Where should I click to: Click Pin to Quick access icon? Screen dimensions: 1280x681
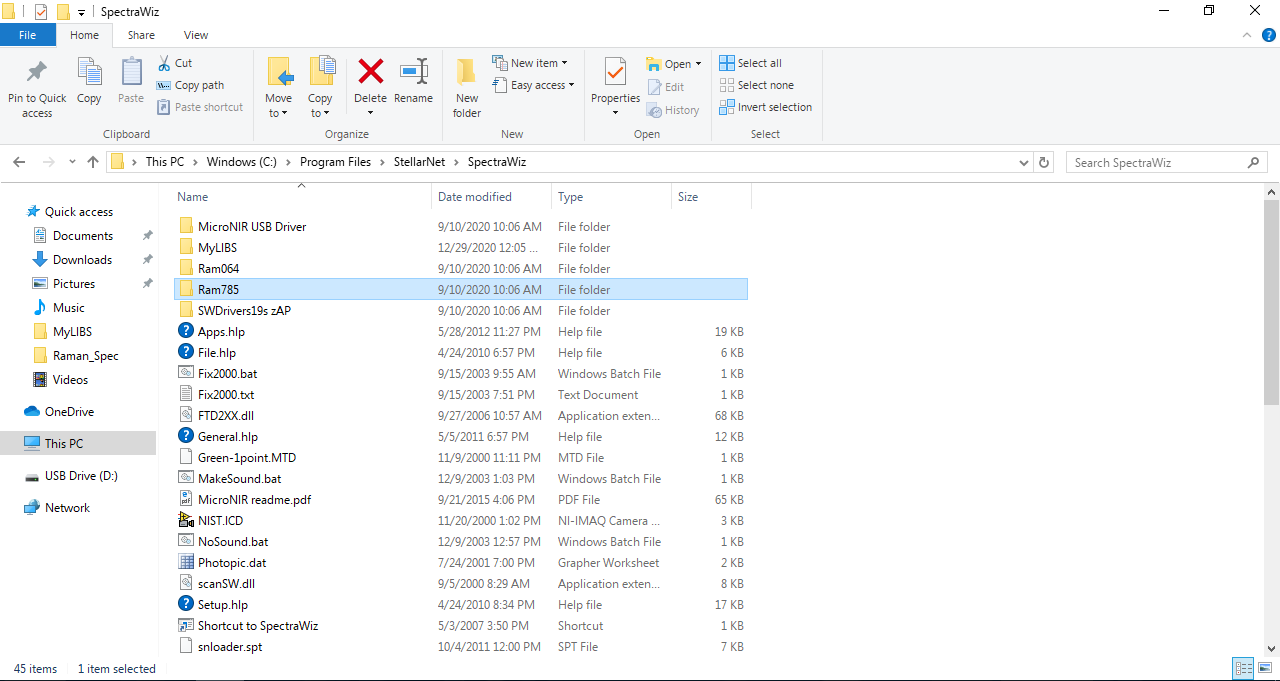click(x=37, y=73)
